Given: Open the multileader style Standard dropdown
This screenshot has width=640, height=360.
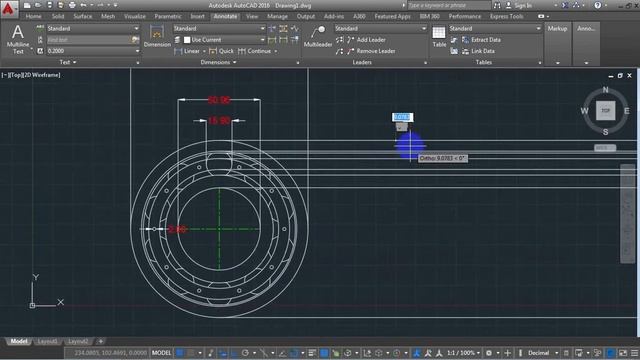Looking at the screenshot, I should pyautogui.click(x=381, y=29).
